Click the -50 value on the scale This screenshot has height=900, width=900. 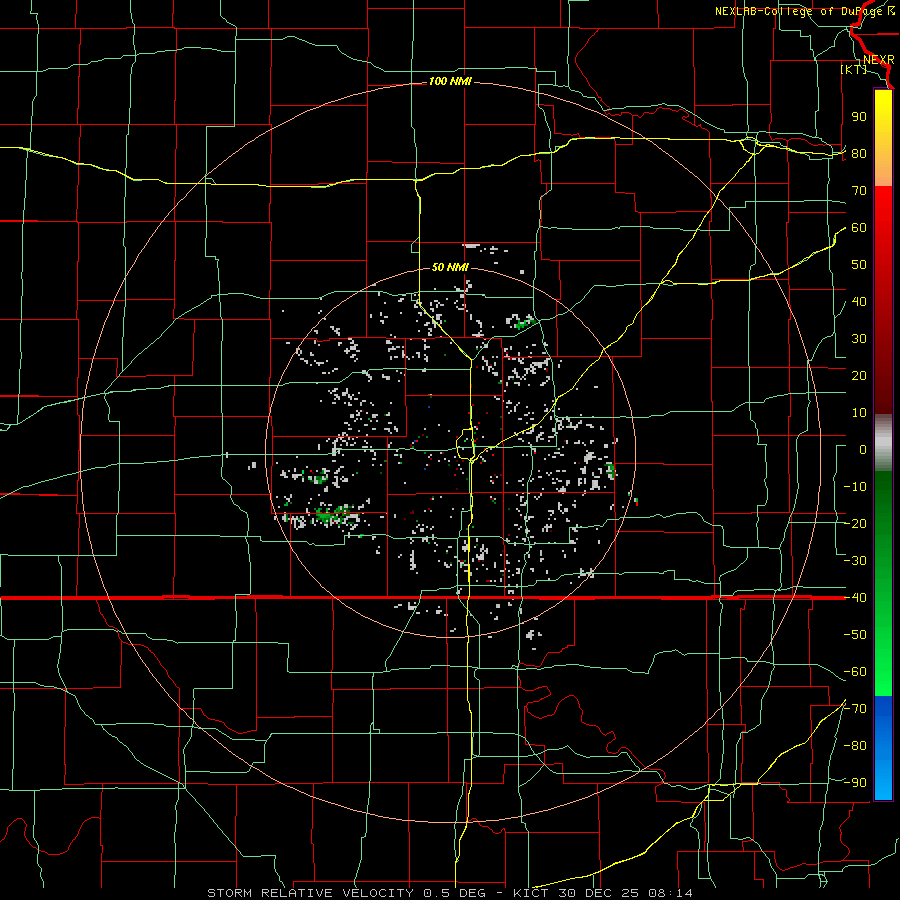tap(855, 635)
